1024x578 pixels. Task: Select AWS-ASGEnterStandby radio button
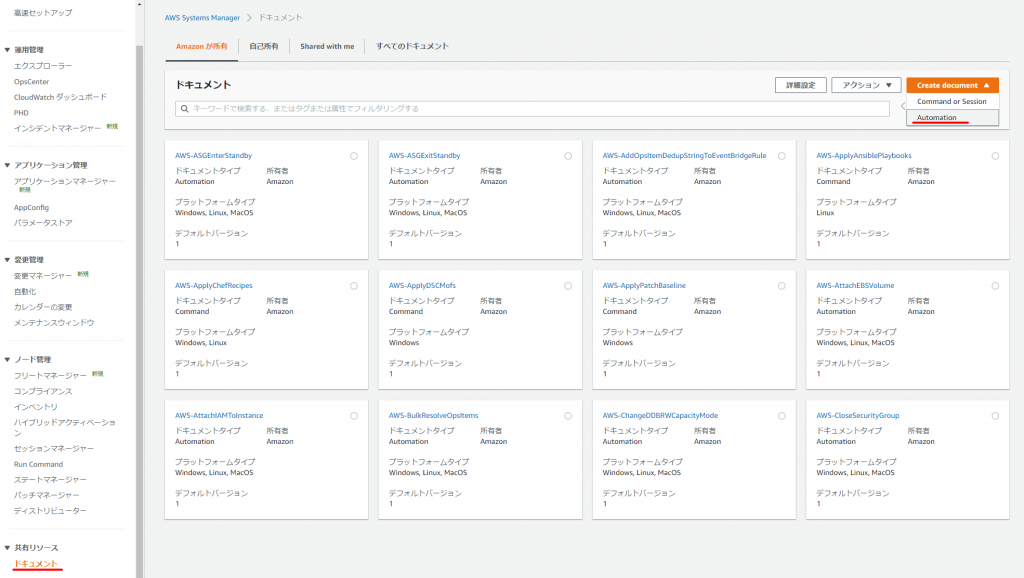point(354,156)
